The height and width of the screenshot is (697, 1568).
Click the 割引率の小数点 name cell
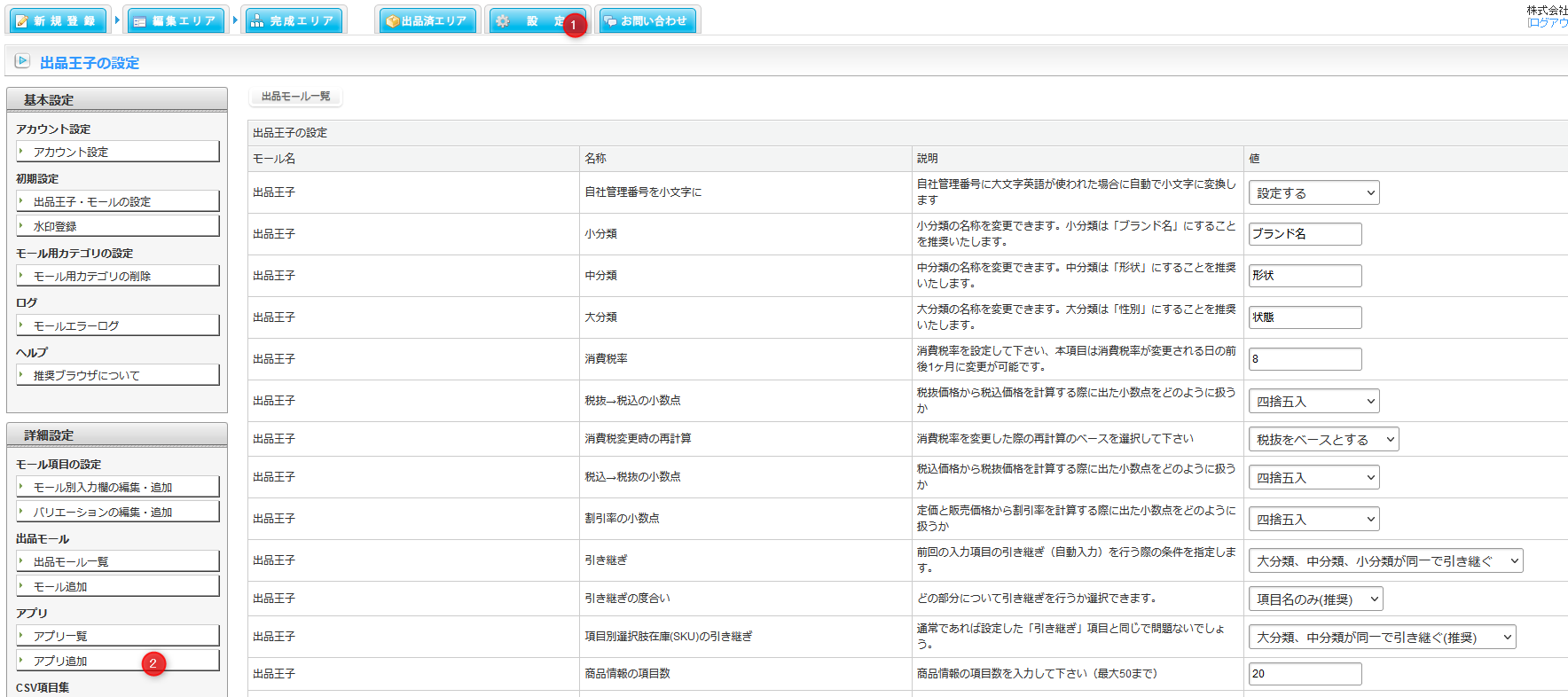746,519
